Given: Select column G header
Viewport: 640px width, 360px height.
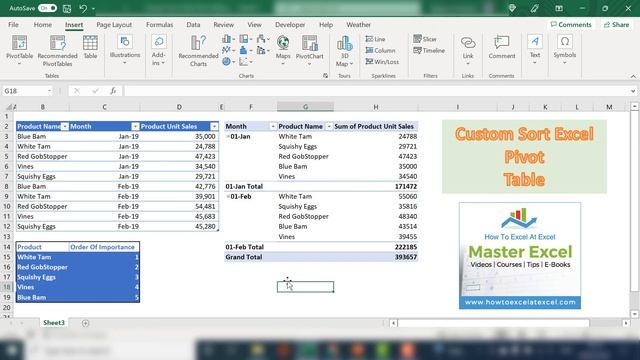Looking at the screenshot, I should click(x=305, y=107).
